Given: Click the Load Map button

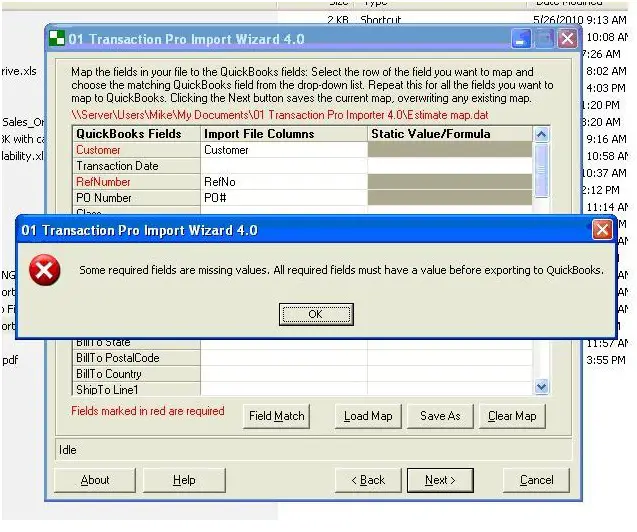Looking at the screenshot, I should (368, 416).
